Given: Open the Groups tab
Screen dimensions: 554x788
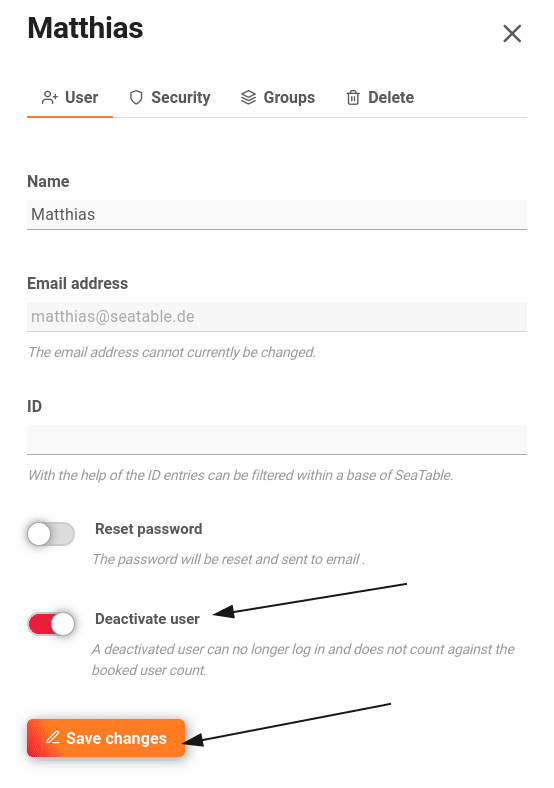Looking at the screenshot, I should (x=278, y=97).
